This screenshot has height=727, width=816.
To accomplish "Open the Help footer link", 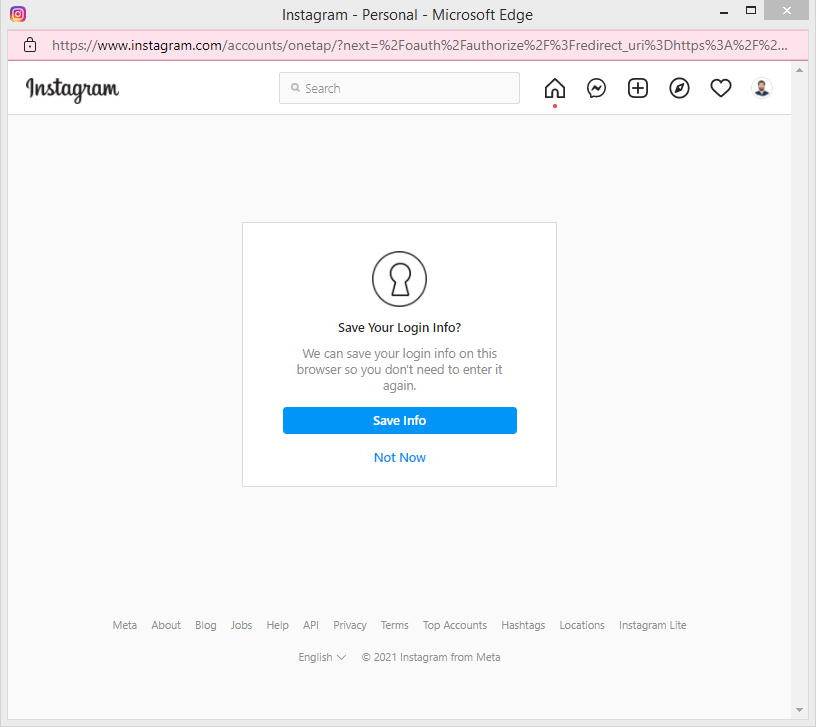I will (277, 625).
